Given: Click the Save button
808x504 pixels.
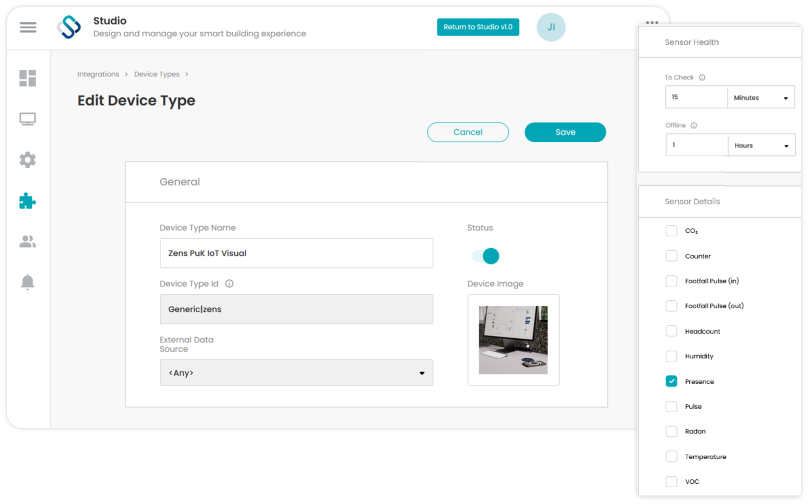Looking at the screenshot, I should tap(565, 132).
